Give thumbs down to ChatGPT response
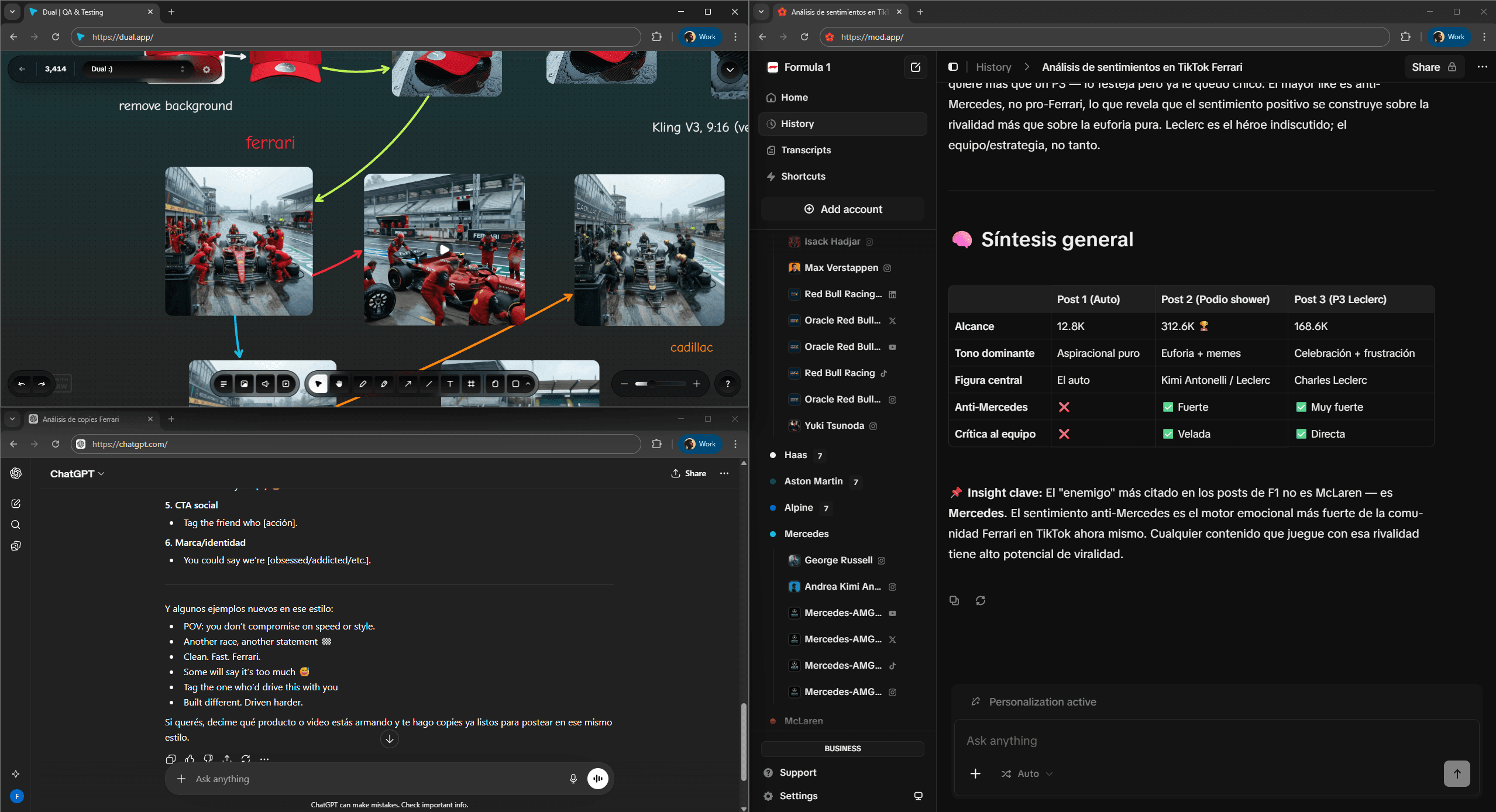This screenshot has width=1496, height=812. (208, 759)
